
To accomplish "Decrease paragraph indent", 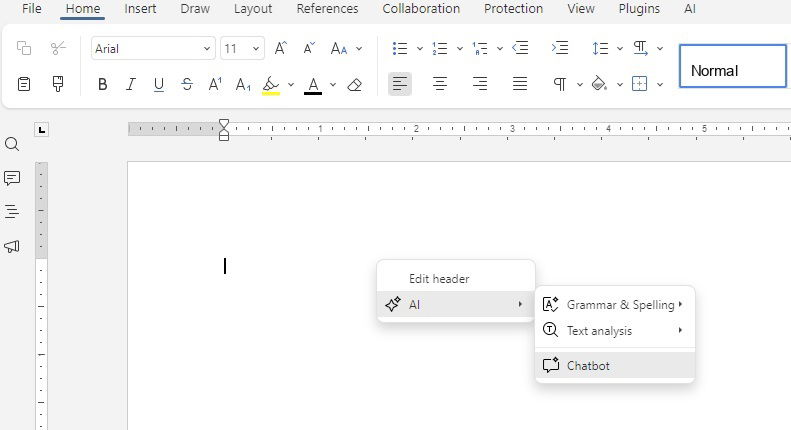I will (520, 48).
